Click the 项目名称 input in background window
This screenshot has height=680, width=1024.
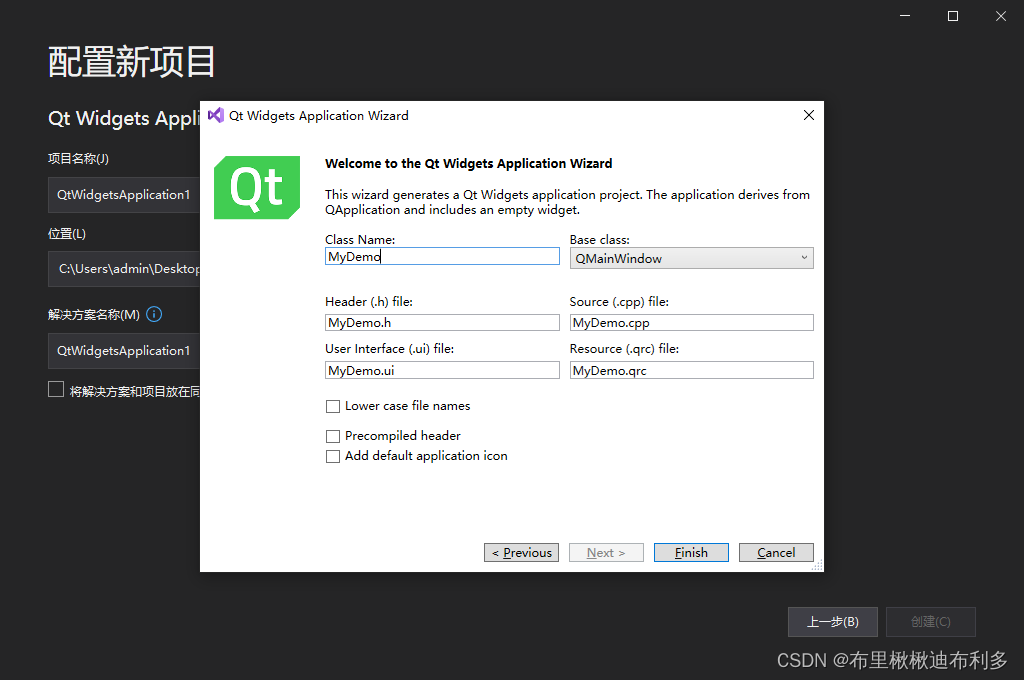[x=124, y=195]
